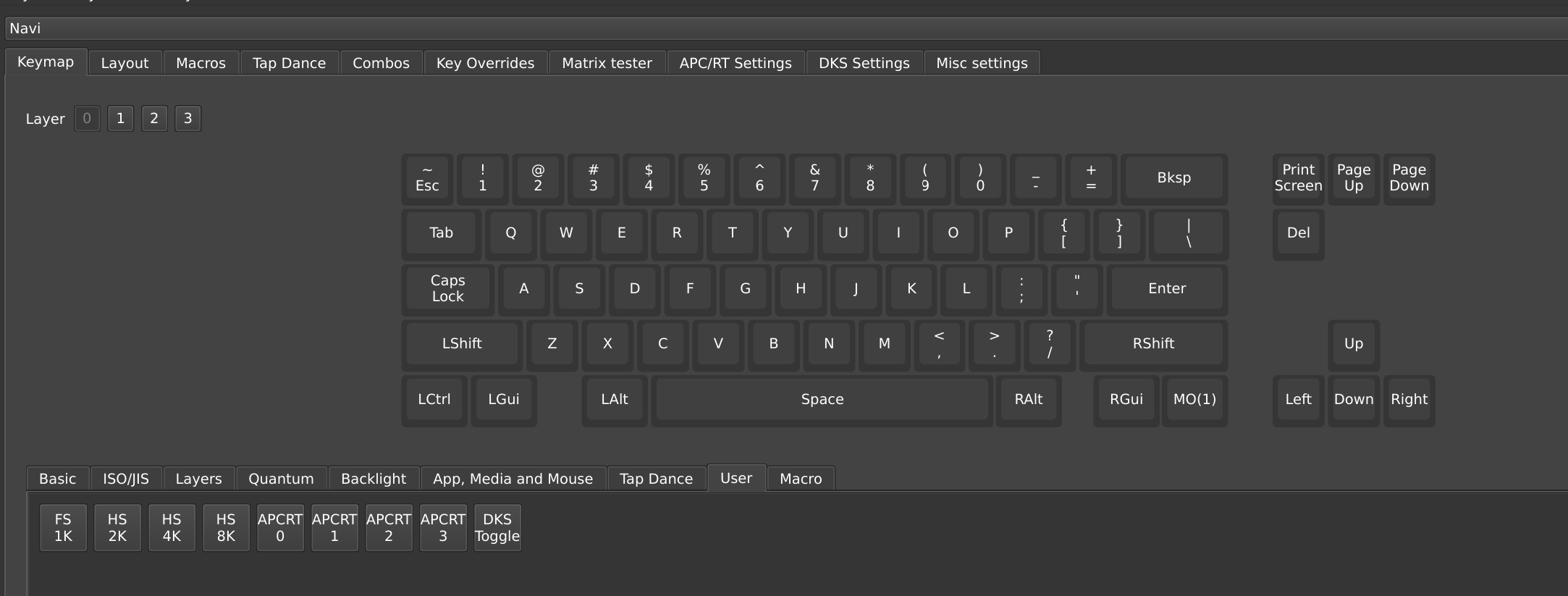1568x596 pixels.
Task: Open the ISO/JIS keycode tab
Action: 126,479
